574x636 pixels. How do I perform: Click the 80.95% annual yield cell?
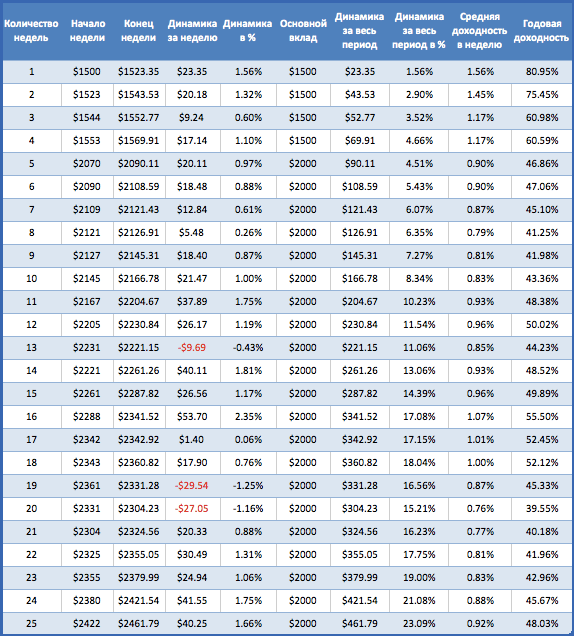pos(542,72)
